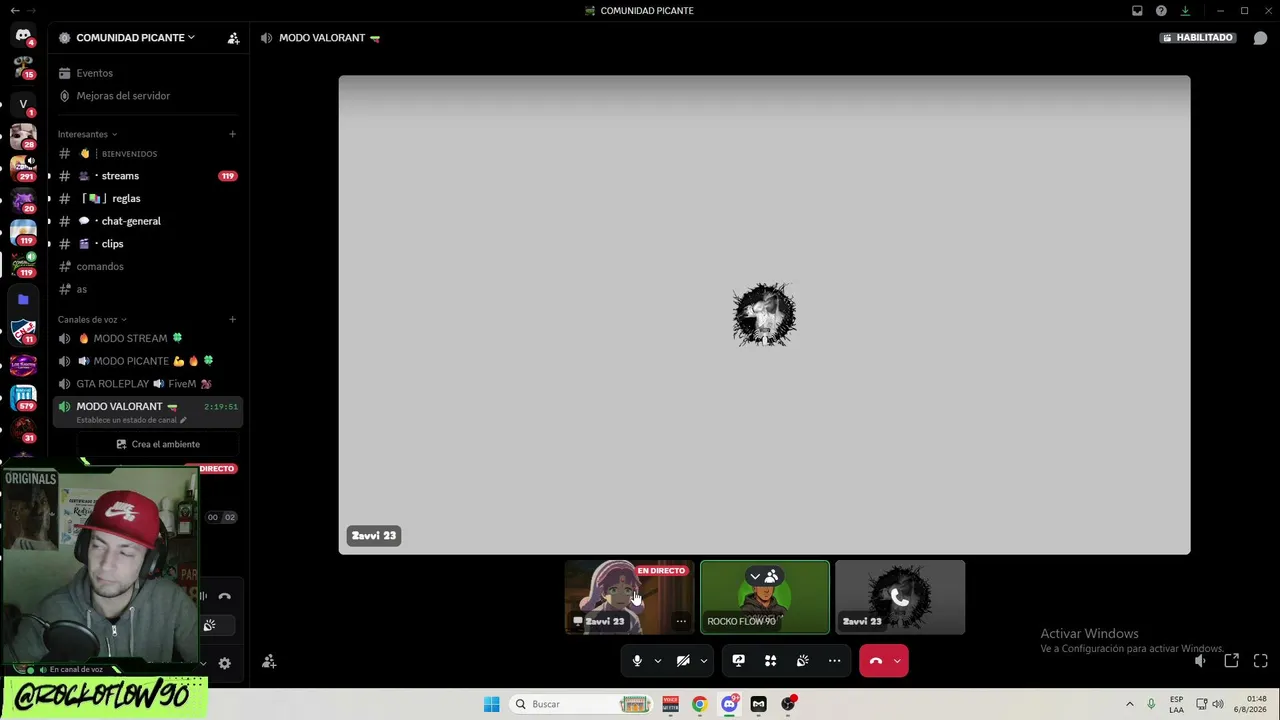Open Discord direct messages home
Screen dimensions: 1280x720
tap(23, 36)
